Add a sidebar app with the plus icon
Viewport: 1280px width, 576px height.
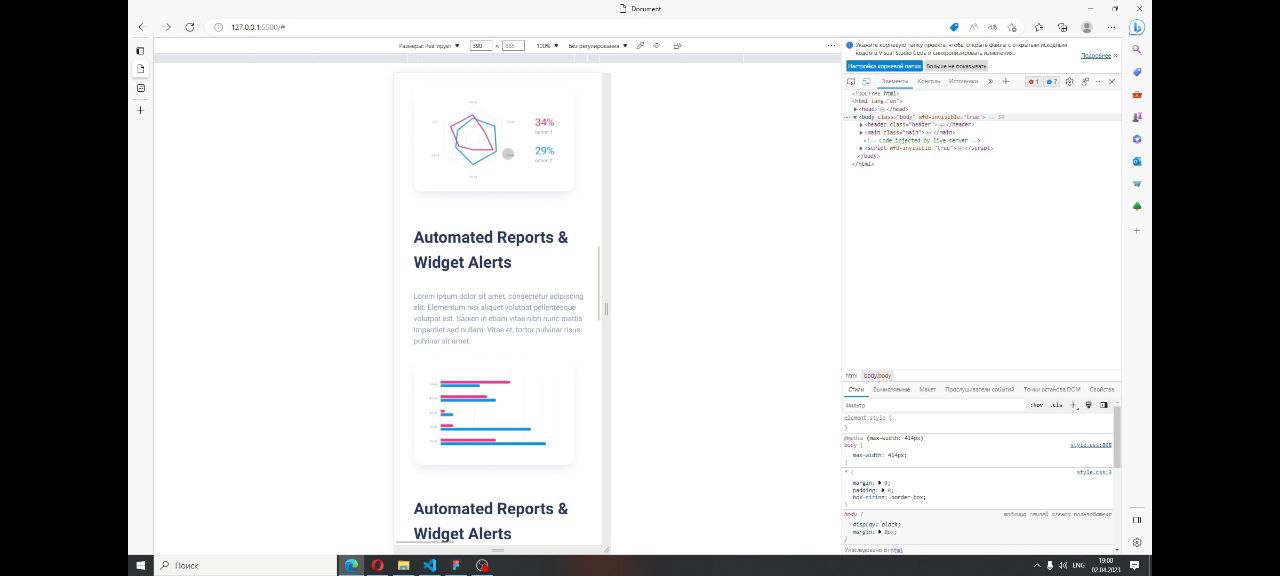tap(1137, 230)
